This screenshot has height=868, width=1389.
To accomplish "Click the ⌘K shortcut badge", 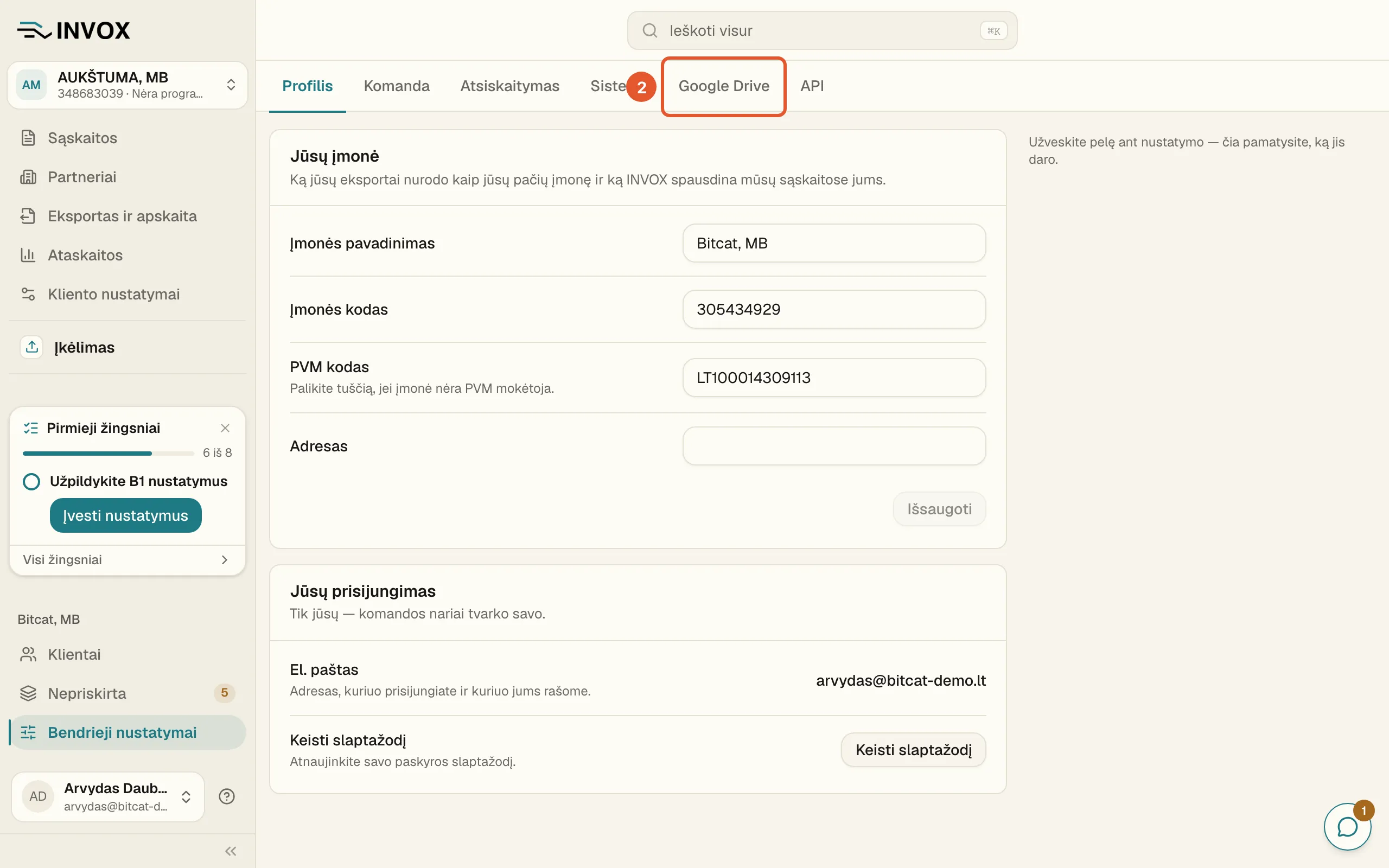I will [x=993, y=31].
